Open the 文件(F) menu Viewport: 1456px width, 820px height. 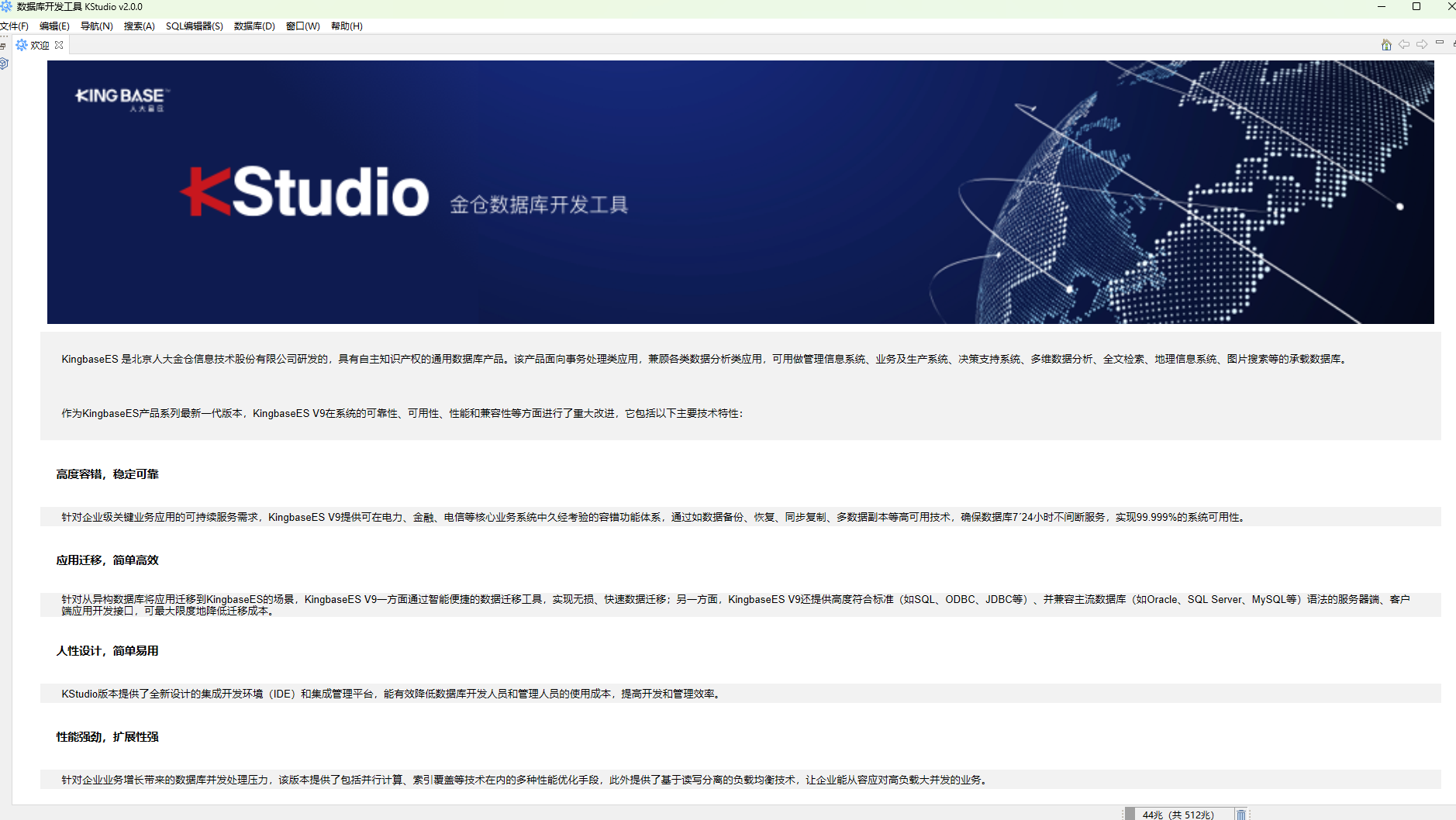pyautogui.click(x=14, y=26)
